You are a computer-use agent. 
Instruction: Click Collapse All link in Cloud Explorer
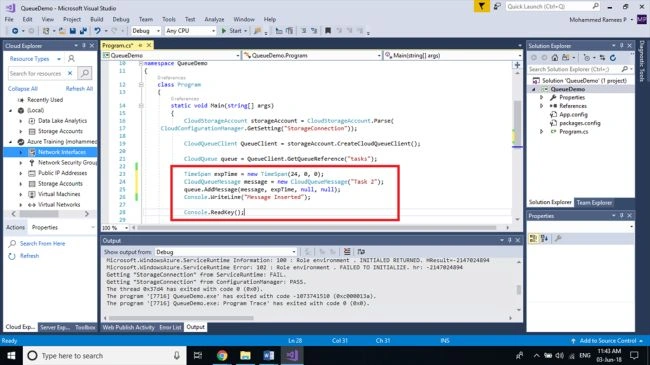23,88
